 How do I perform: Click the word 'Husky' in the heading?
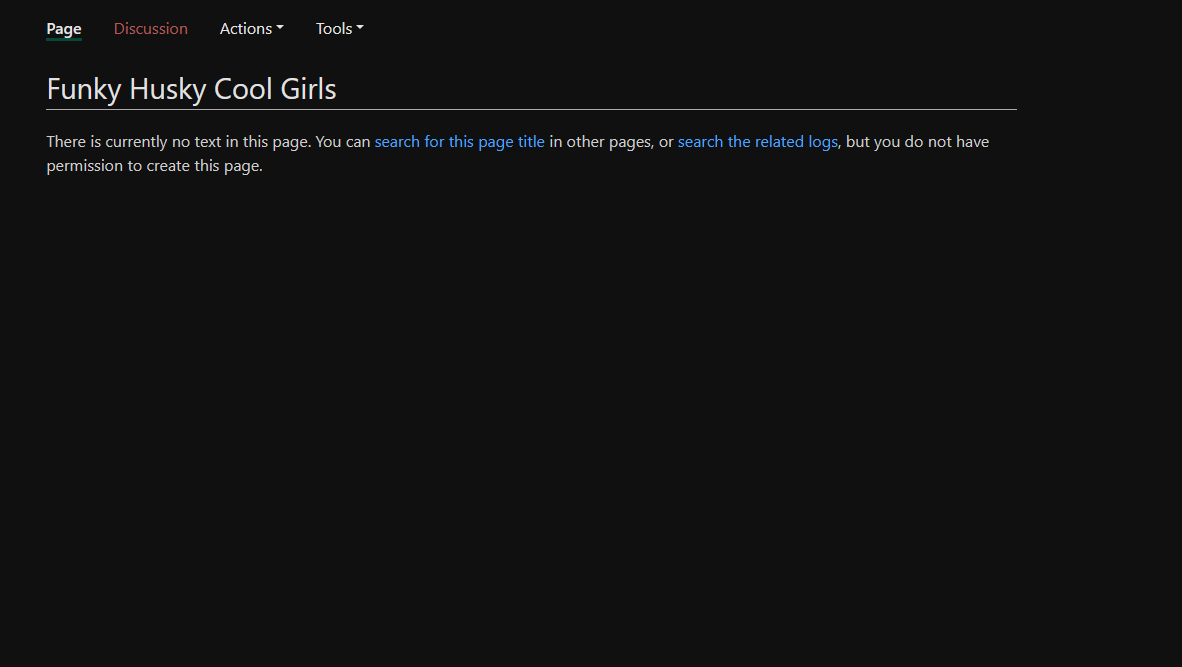click(x=168, y=89)
